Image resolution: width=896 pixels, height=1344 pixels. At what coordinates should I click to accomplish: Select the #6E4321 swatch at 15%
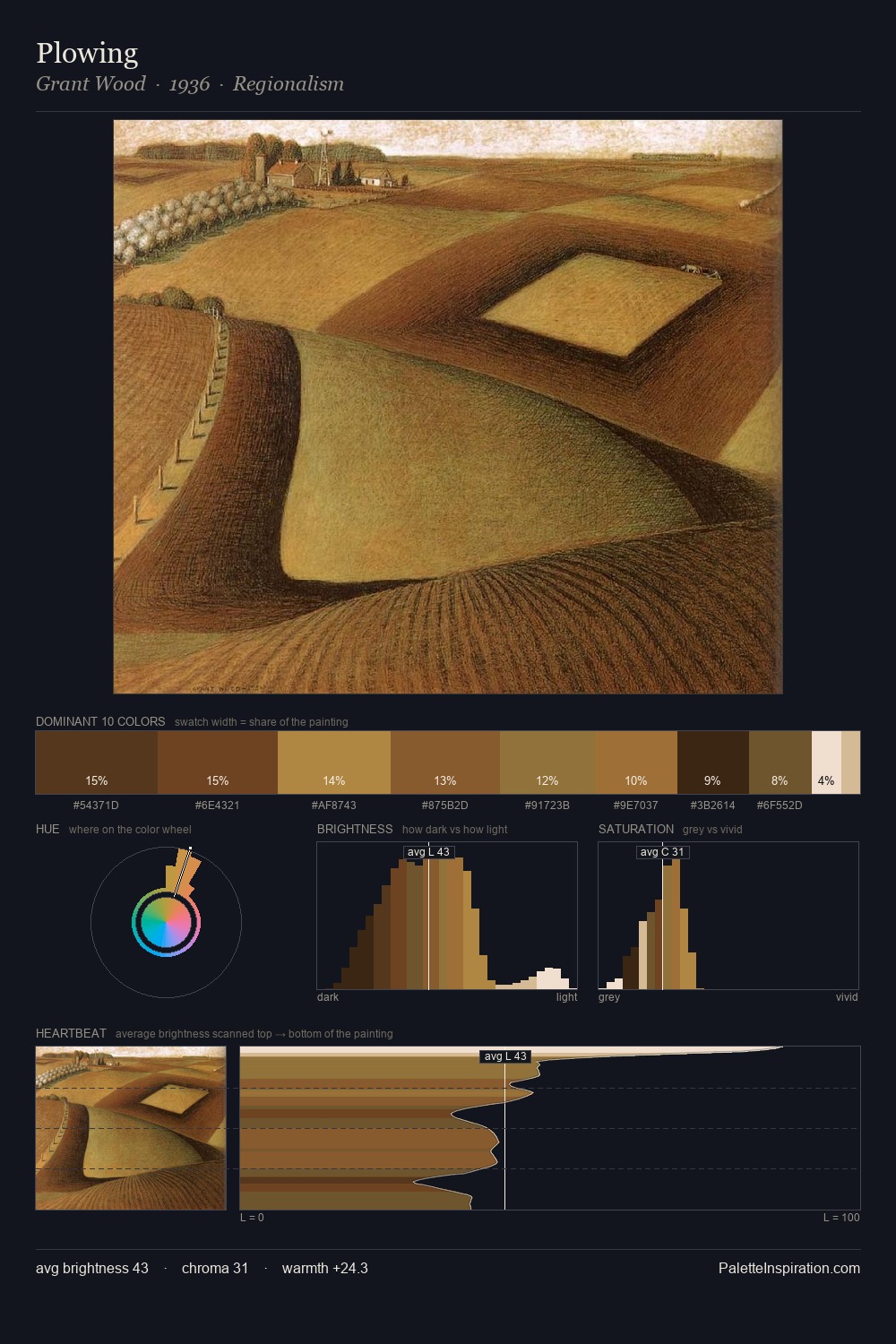pos(218,762)
